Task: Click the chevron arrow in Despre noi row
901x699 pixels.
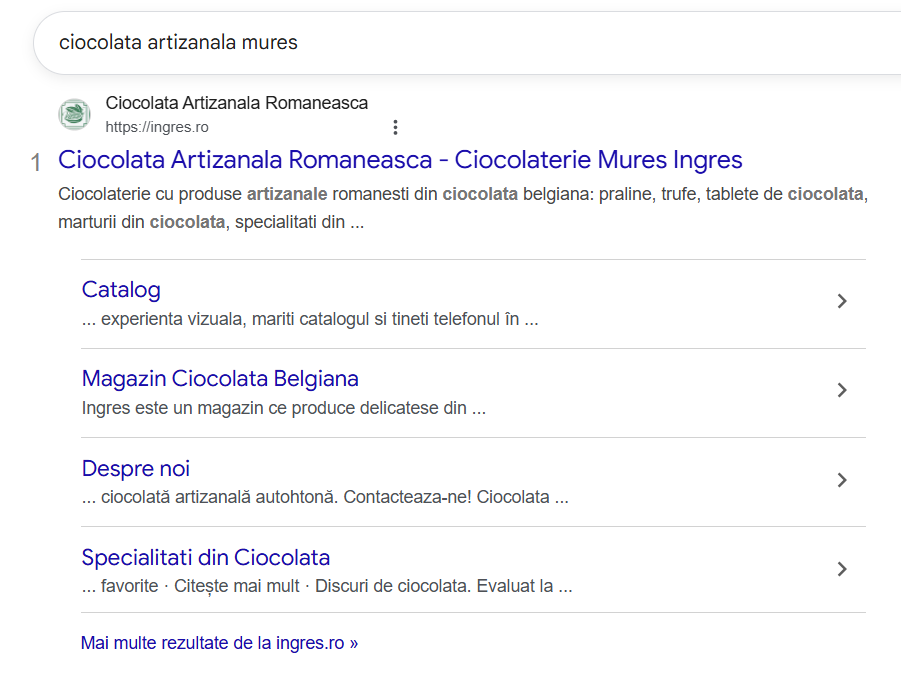Action: click(x=842, y=480)
